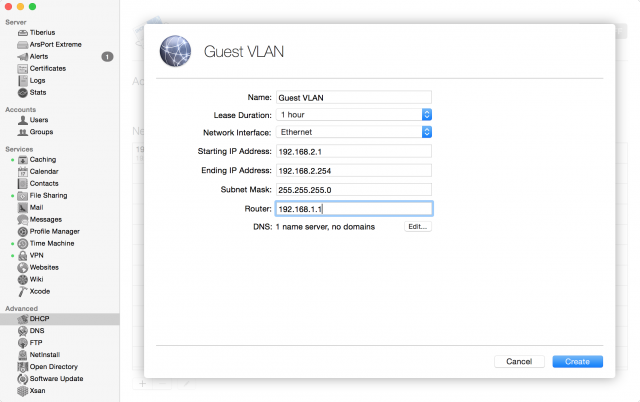This screenshot has width=640, height=402.
Task: Open the Lease Duration dropdown
Action: coord(353,115)
